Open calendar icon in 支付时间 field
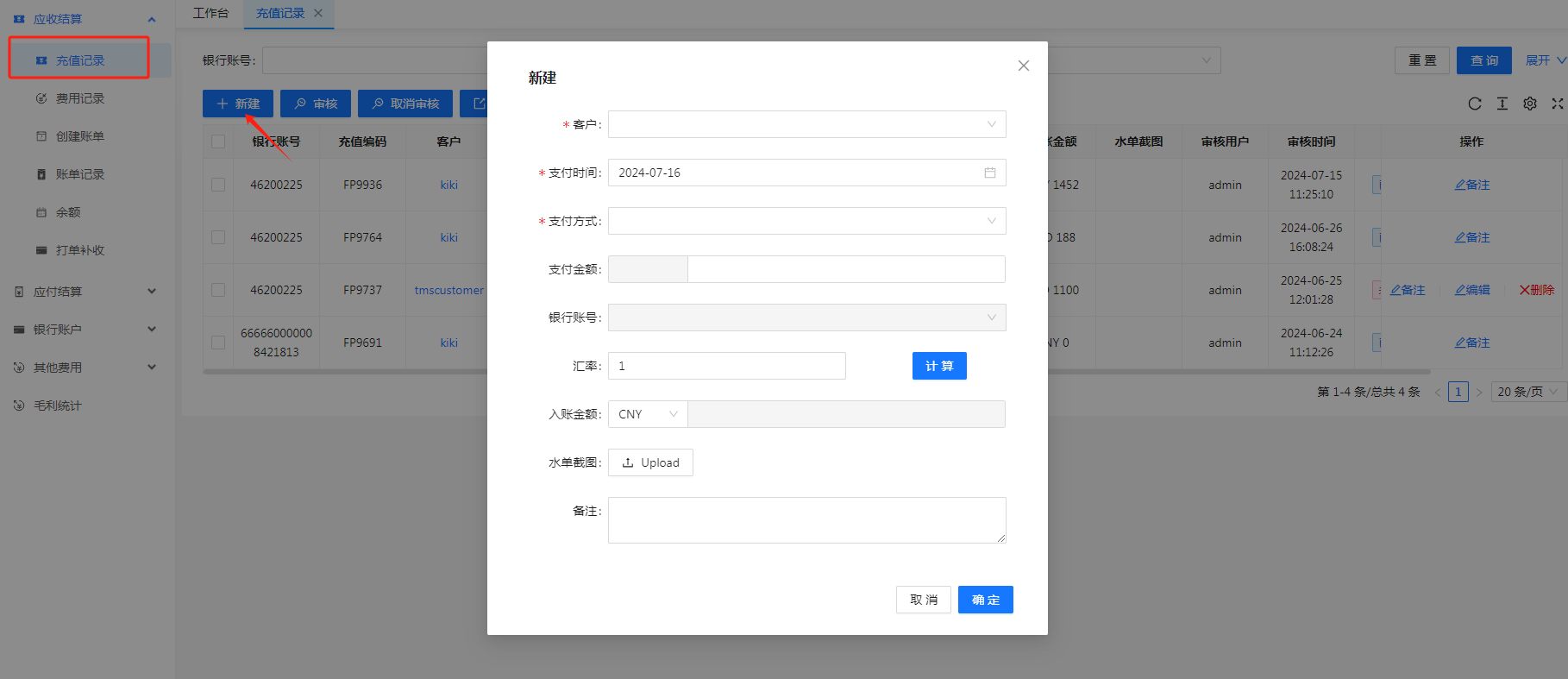Image resolution: width=1568 pixels, height=679 pixels. 990,173
